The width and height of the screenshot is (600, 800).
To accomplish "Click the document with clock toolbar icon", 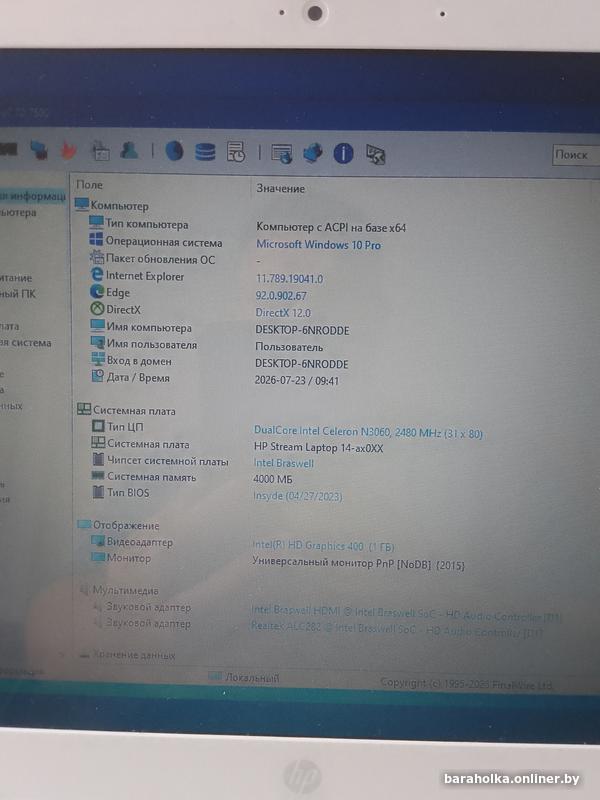I will [236, 152].
